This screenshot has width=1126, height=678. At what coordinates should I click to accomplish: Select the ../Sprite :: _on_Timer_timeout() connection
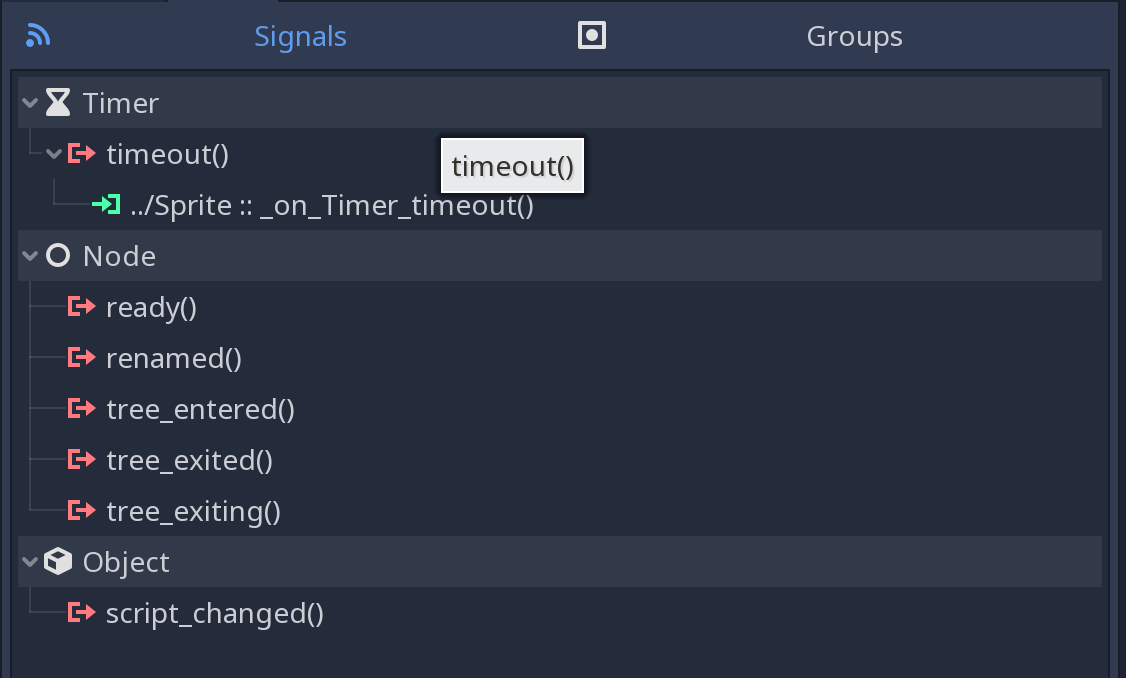330,204
